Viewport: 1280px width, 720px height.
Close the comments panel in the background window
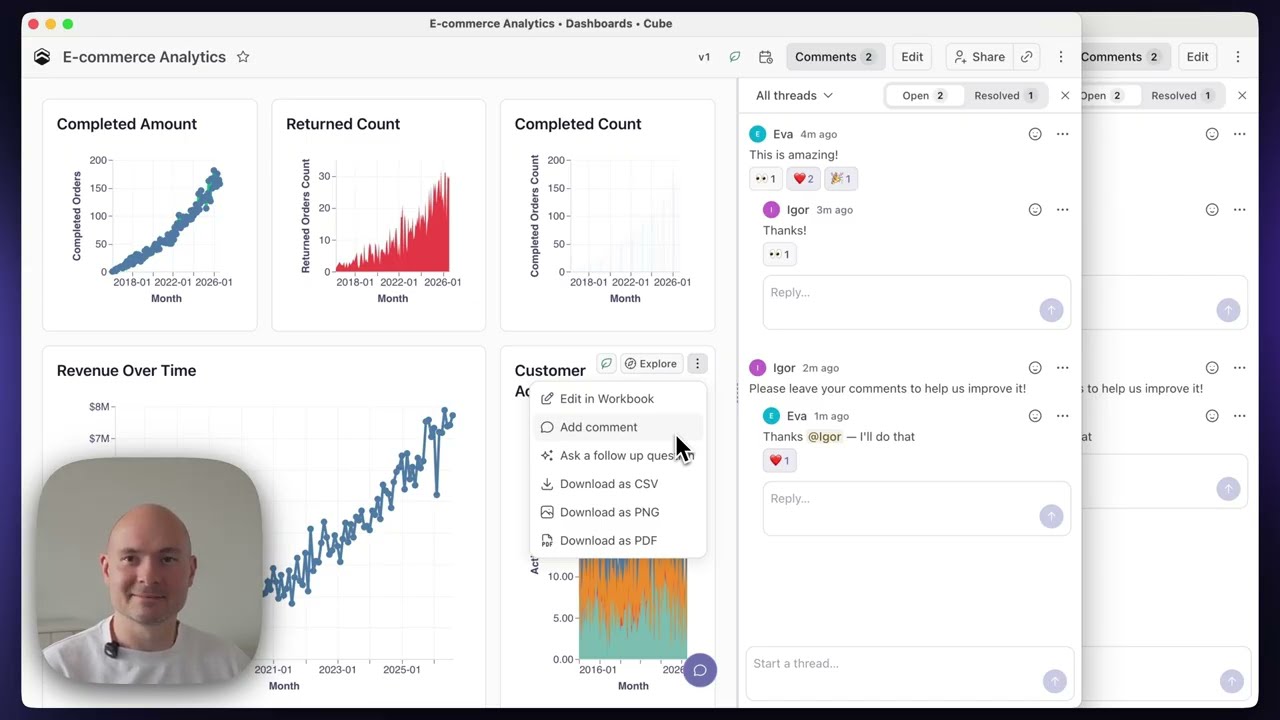[1242, 96]
